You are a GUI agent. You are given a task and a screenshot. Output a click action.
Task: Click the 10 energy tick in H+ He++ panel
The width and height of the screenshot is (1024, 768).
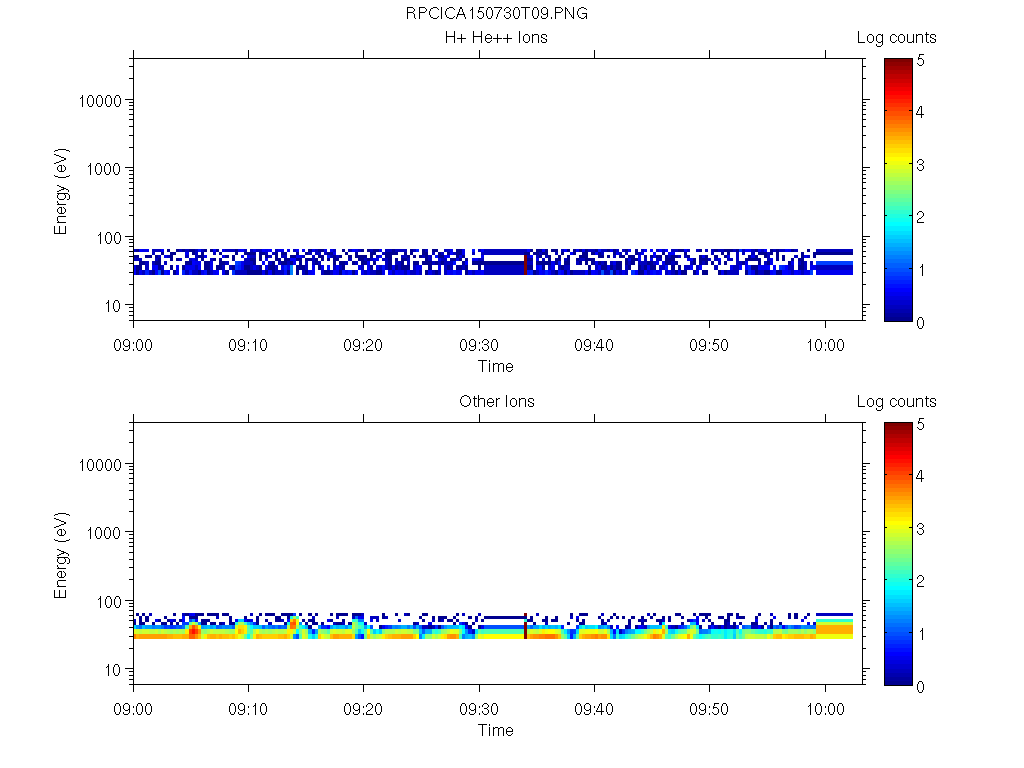[x=113, y=306]
